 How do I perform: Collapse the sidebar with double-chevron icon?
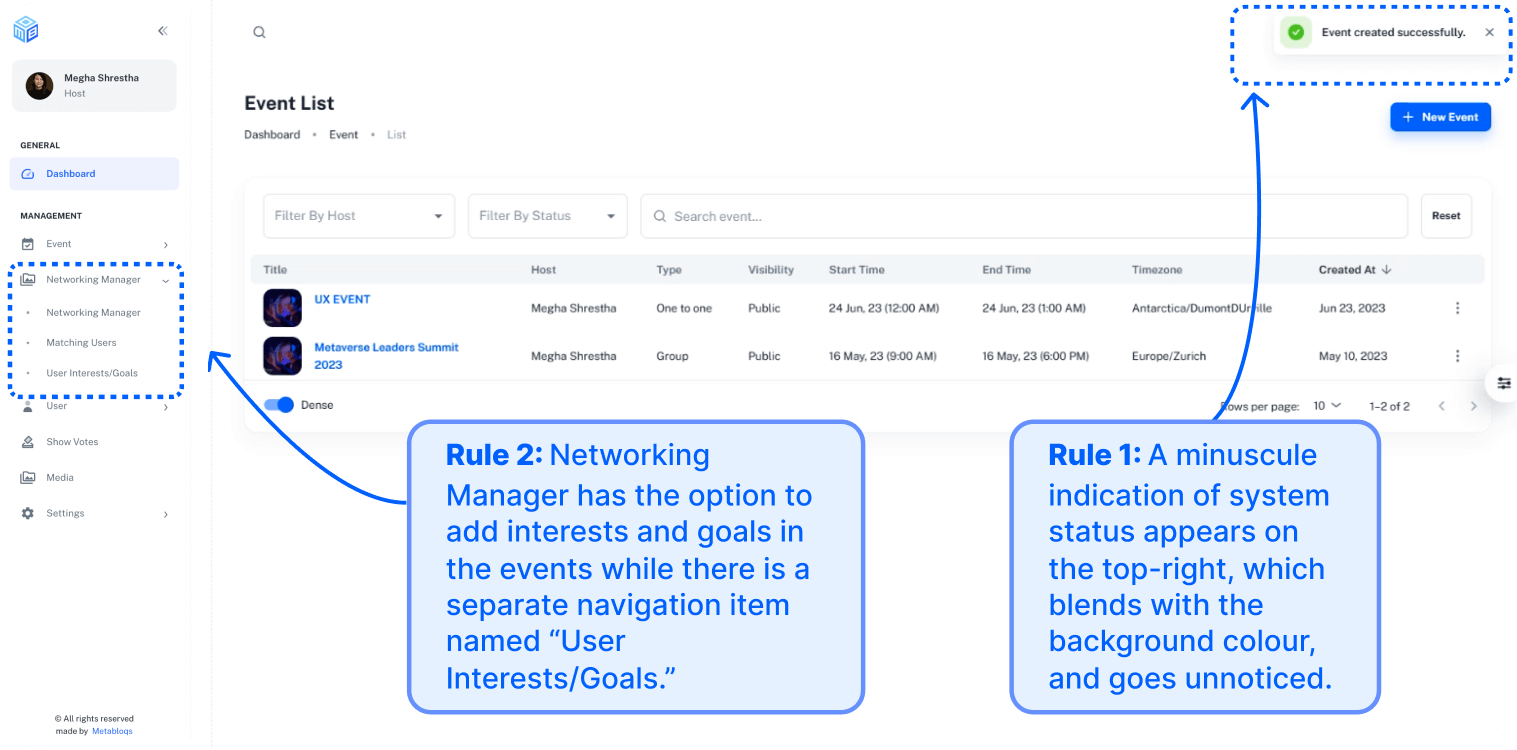(163, 31)
